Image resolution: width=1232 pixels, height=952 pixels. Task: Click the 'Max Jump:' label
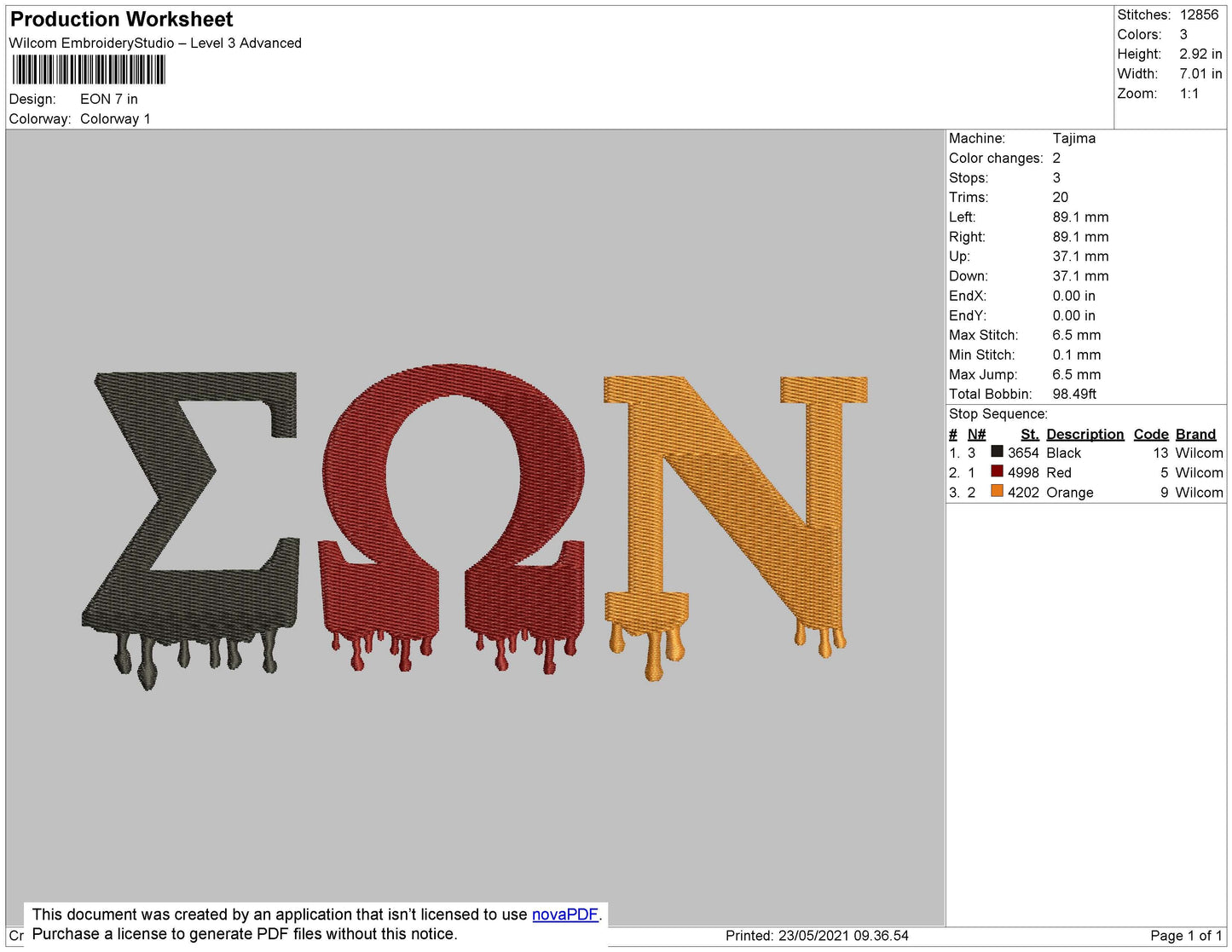983,375
